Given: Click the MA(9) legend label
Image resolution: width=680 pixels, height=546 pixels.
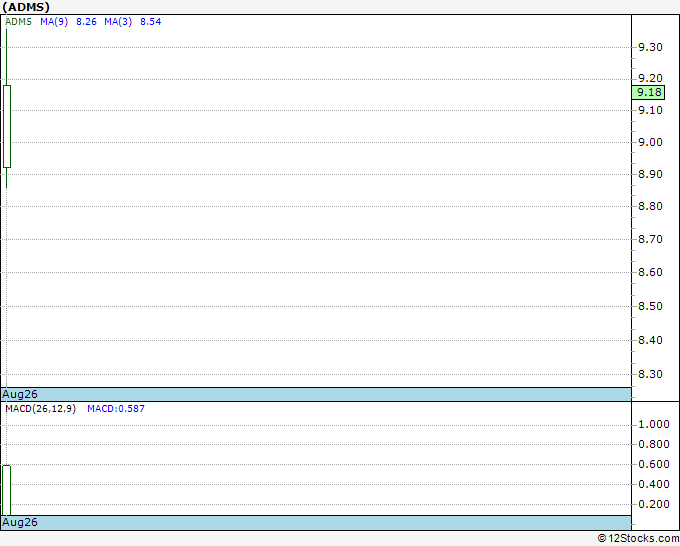Looking at the screenshot, I should [54, 22].
